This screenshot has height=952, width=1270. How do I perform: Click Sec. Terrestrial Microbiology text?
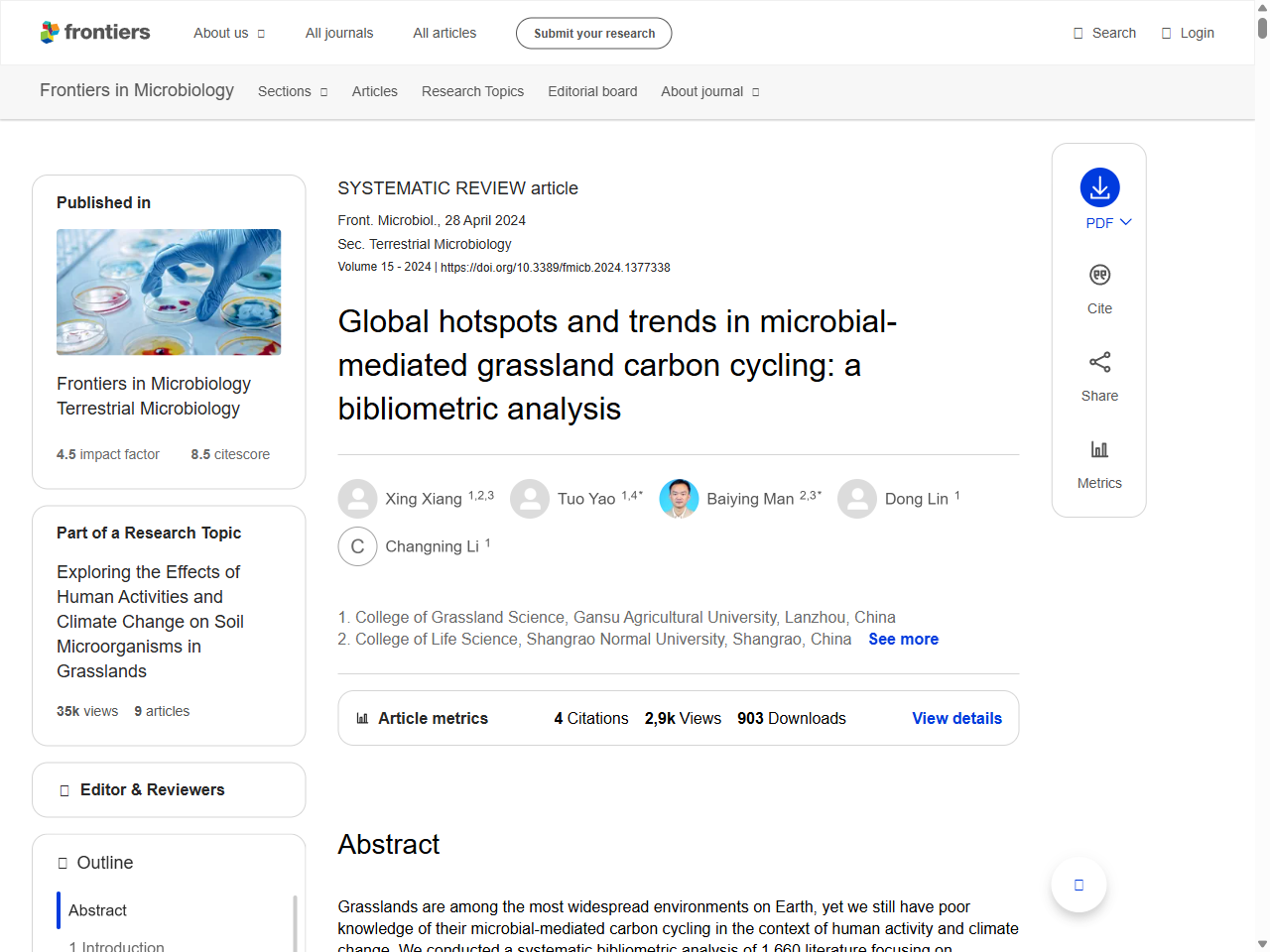point(425,244)
